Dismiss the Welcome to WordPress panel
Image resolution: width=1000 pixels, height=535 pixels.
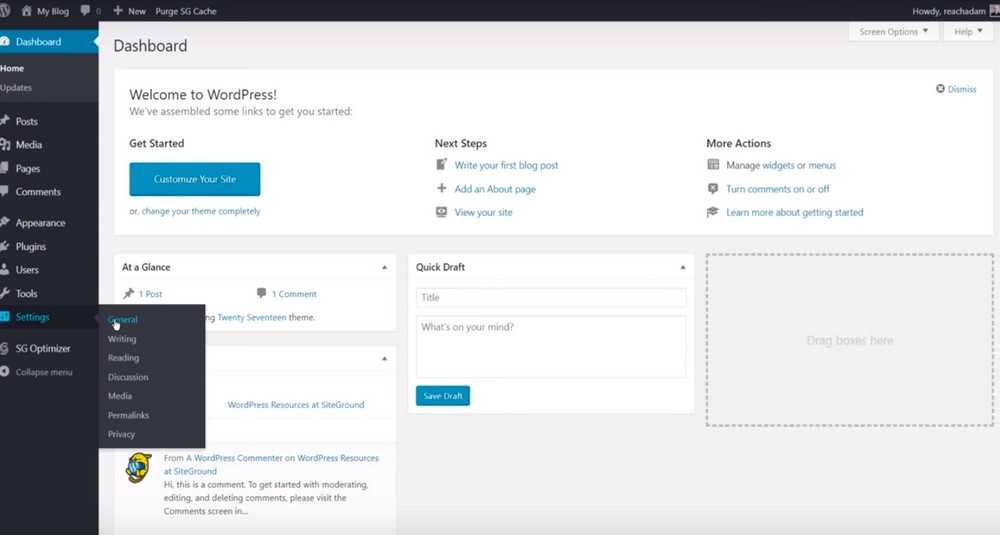point(956,89)
